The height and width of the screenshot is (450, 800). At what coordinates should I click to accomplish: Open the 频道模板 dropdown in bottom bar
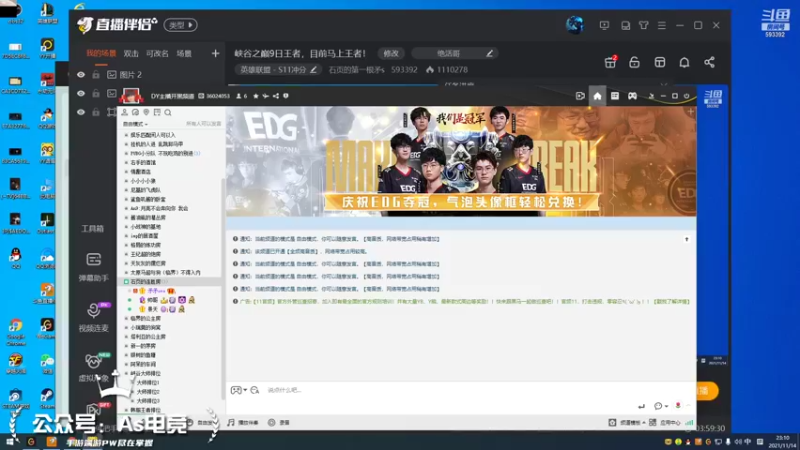tap(627, 422)
